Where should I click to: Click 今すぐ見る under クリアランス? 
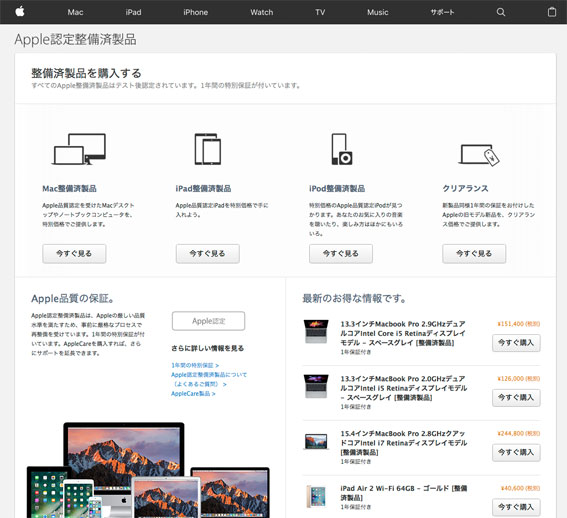pyautogui.click(x=474, y=254)
